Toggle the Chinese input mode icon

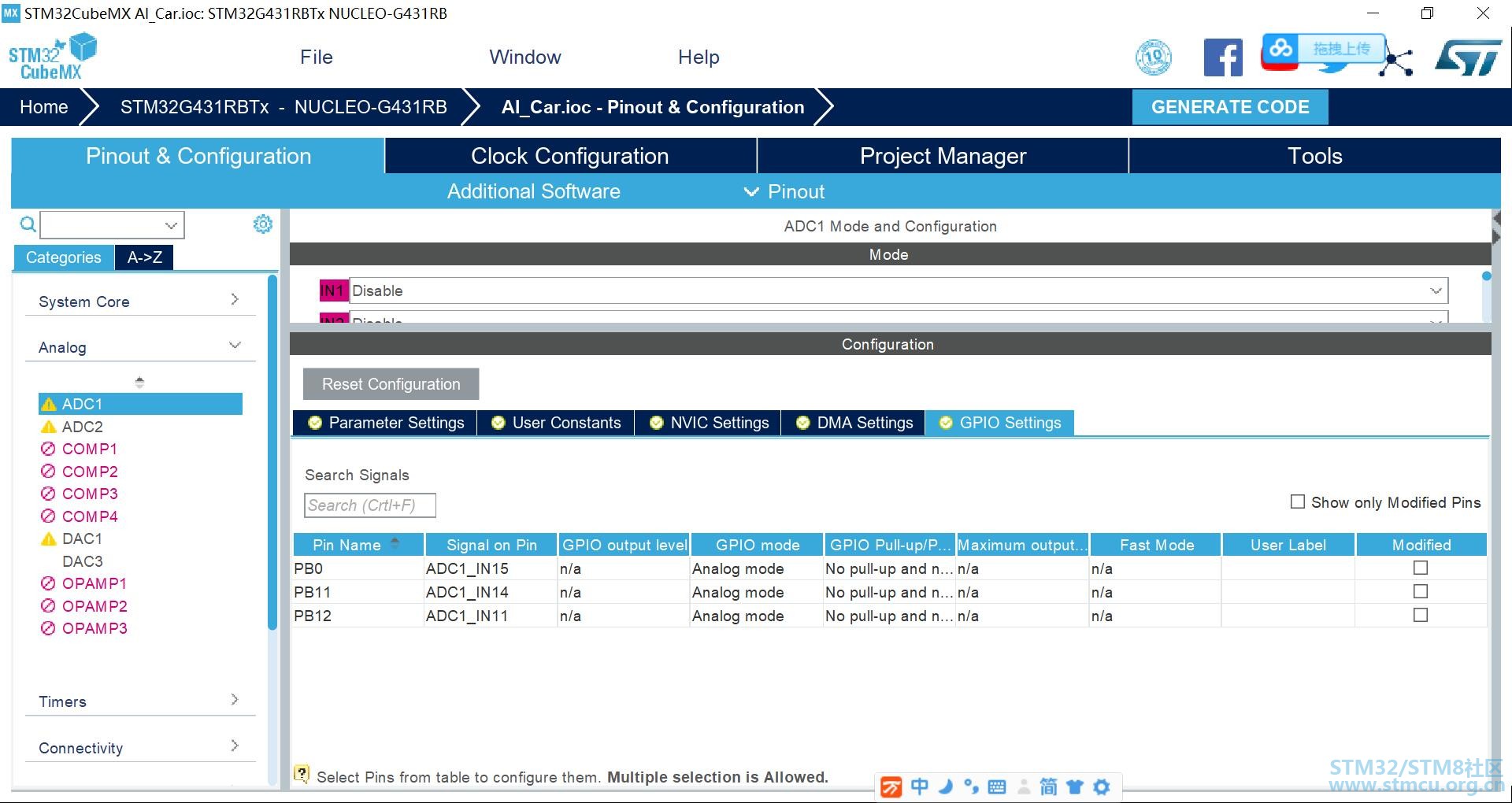pos(919,786)
